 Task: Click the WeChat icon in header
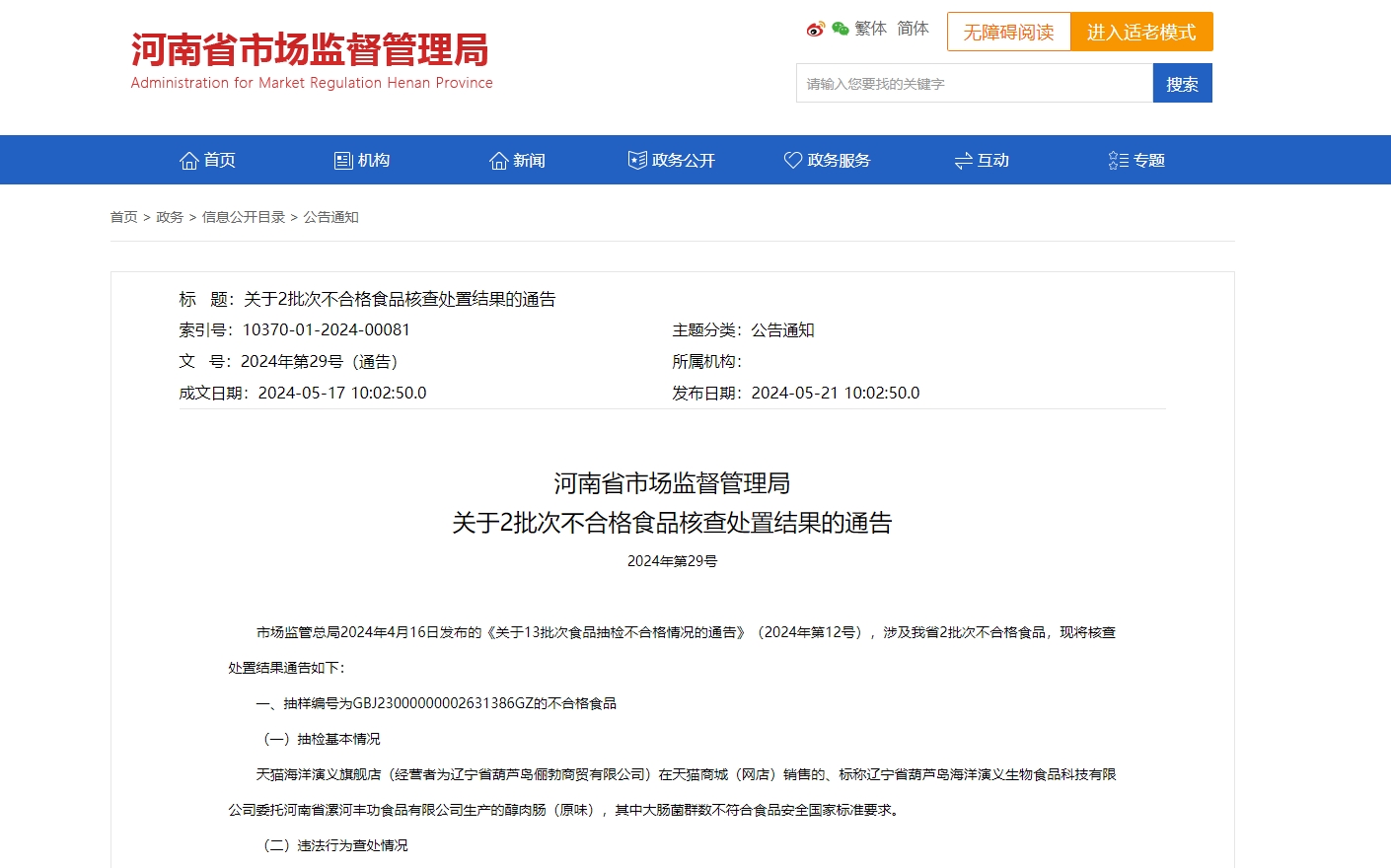[x=841, y=30]
